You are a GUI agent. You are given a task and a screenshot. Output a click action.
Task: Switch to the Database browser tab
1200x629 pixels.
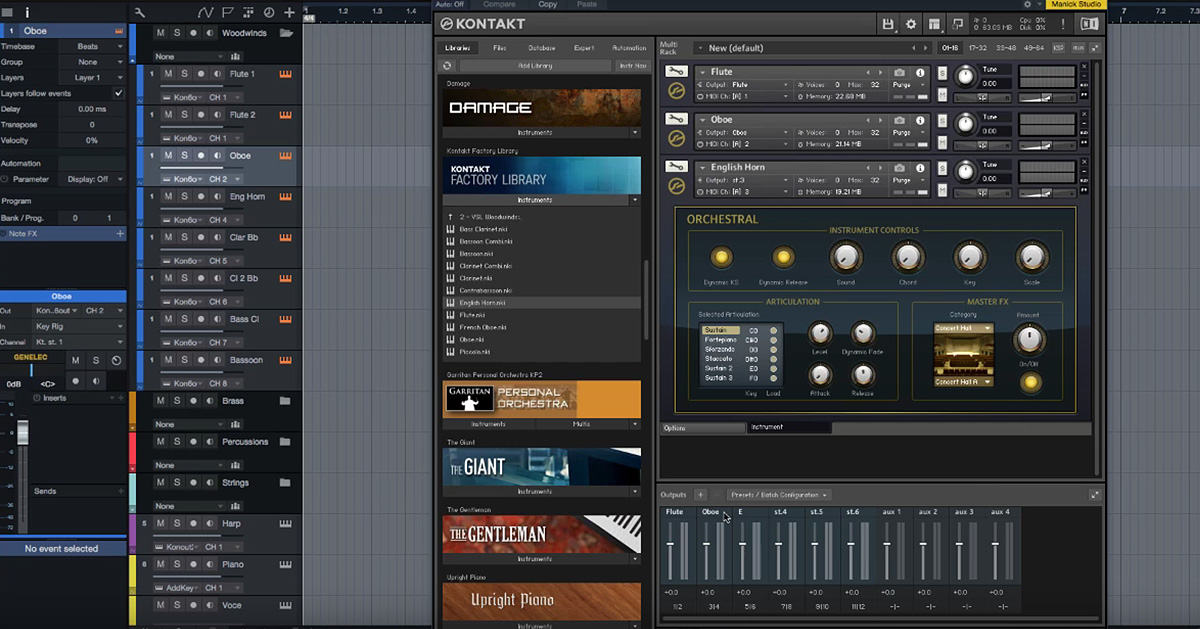[541, 48]
